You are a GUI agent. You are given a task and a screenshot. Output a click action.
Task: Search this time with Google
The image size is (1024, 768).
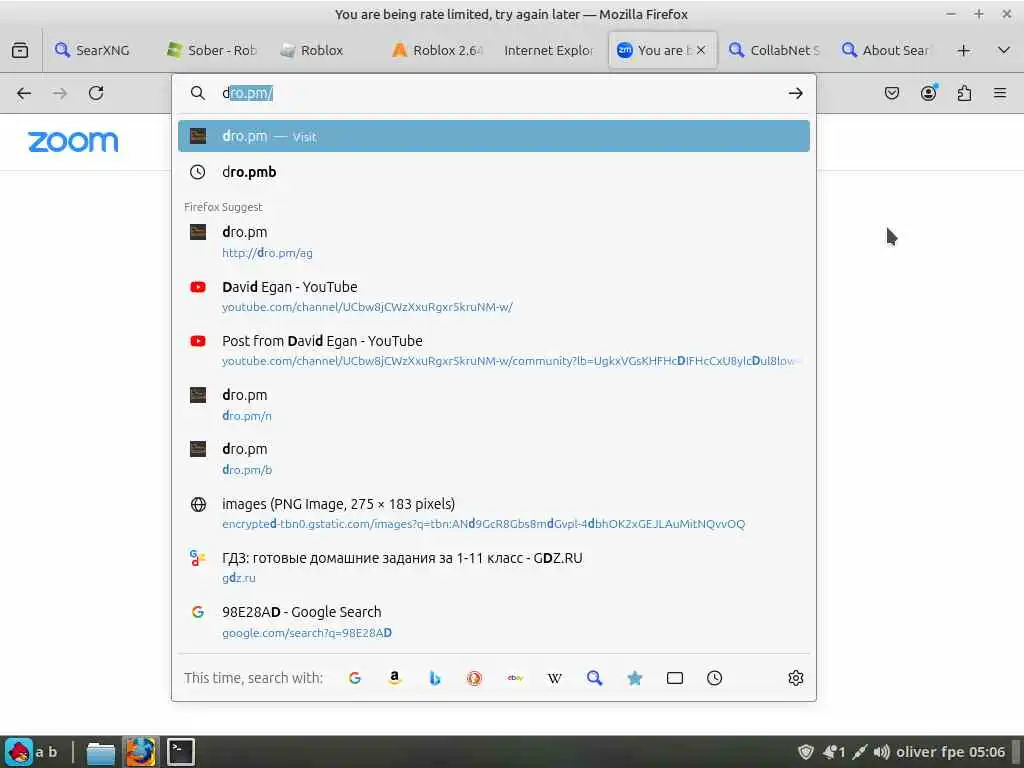coord(355,678)
